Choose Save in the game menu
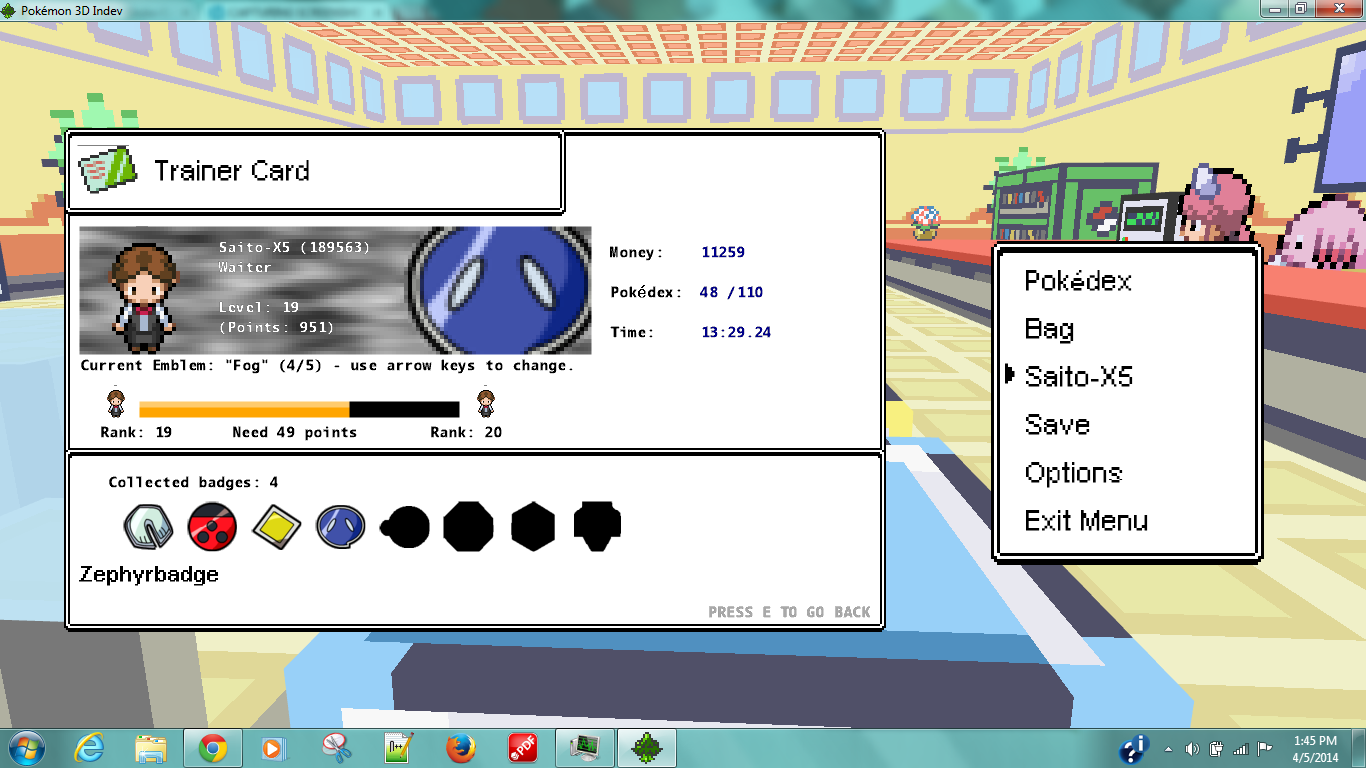 pyautogui.click(x=1056, y=425)
